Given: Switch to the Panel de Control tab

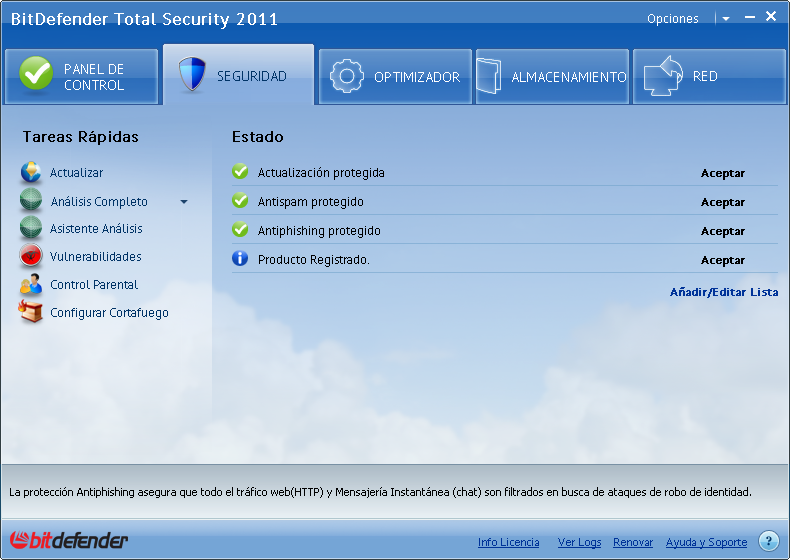Looking at the screenshot, I should point(81,77).
